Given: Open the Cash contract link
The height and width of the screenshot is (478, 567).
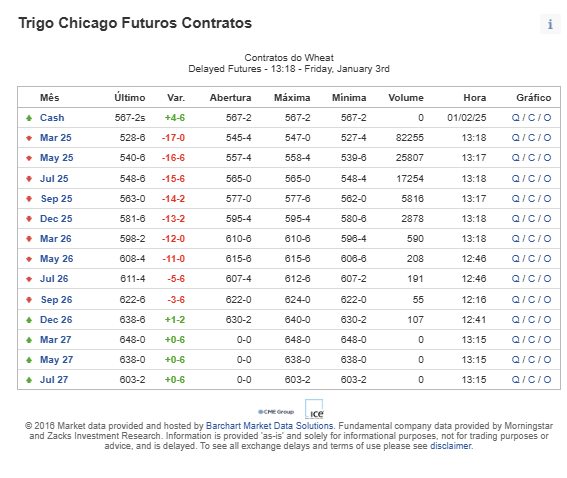Looking at the screenshot, I should tap(52, 118).
